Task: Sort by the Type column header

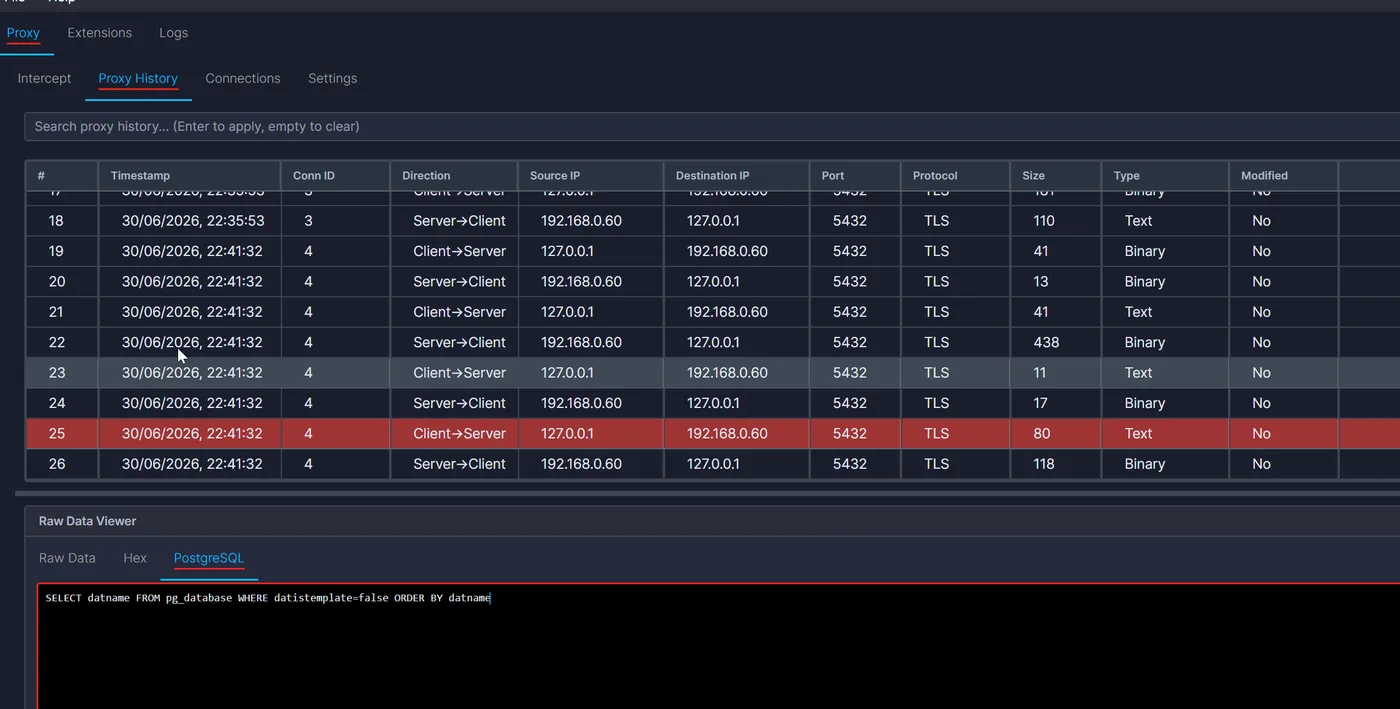Action: (x=1165, y=175)
